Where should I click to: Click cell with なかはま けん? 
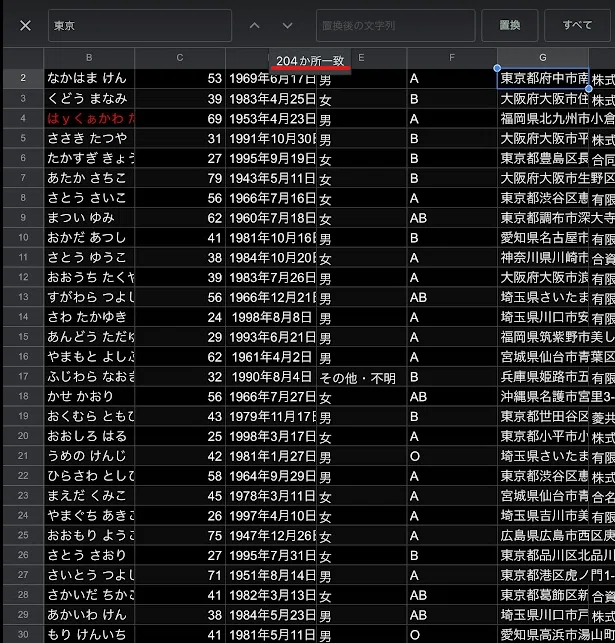89,78
